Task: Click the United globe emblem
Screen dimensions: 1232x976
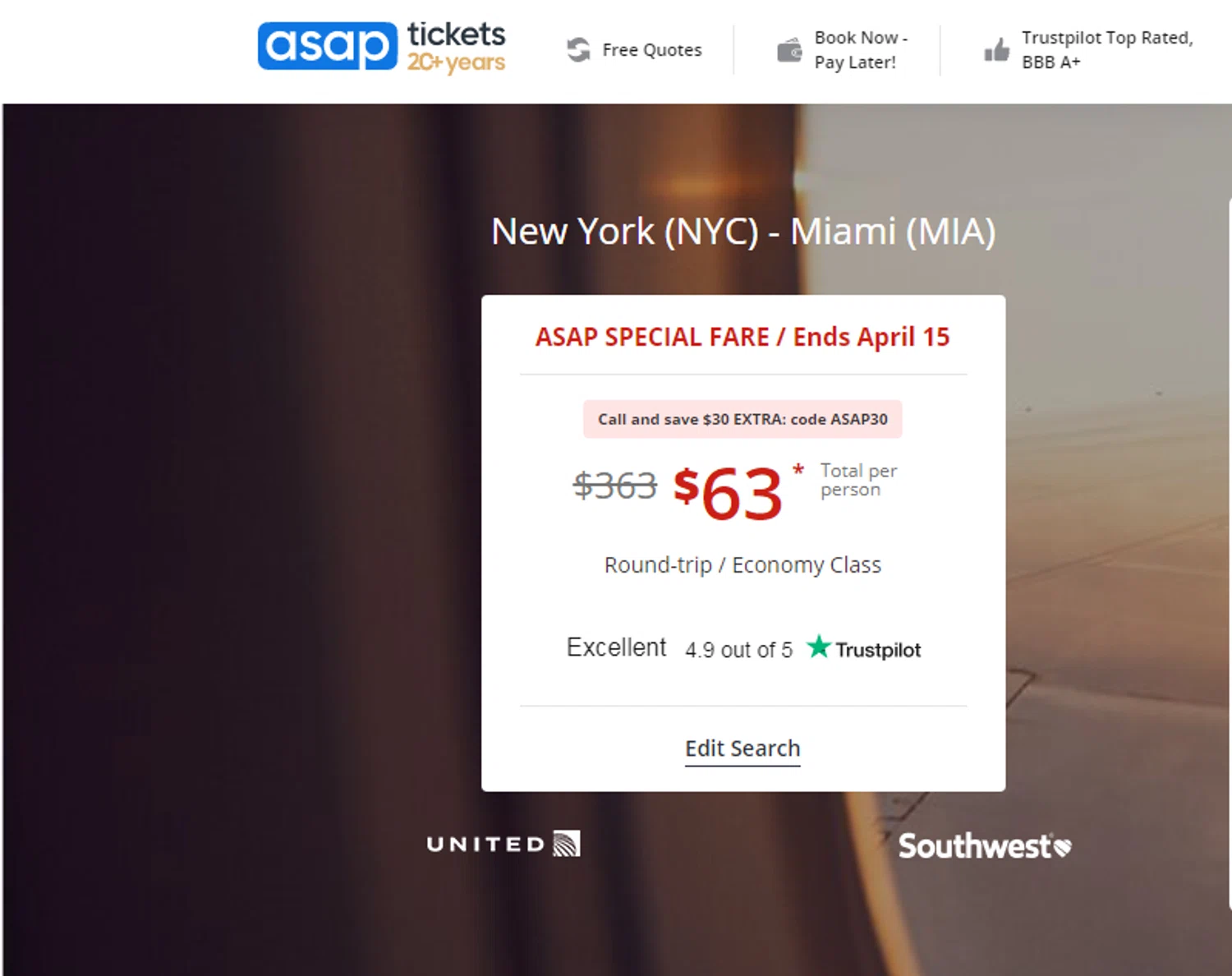Action: tap(567, 844)
